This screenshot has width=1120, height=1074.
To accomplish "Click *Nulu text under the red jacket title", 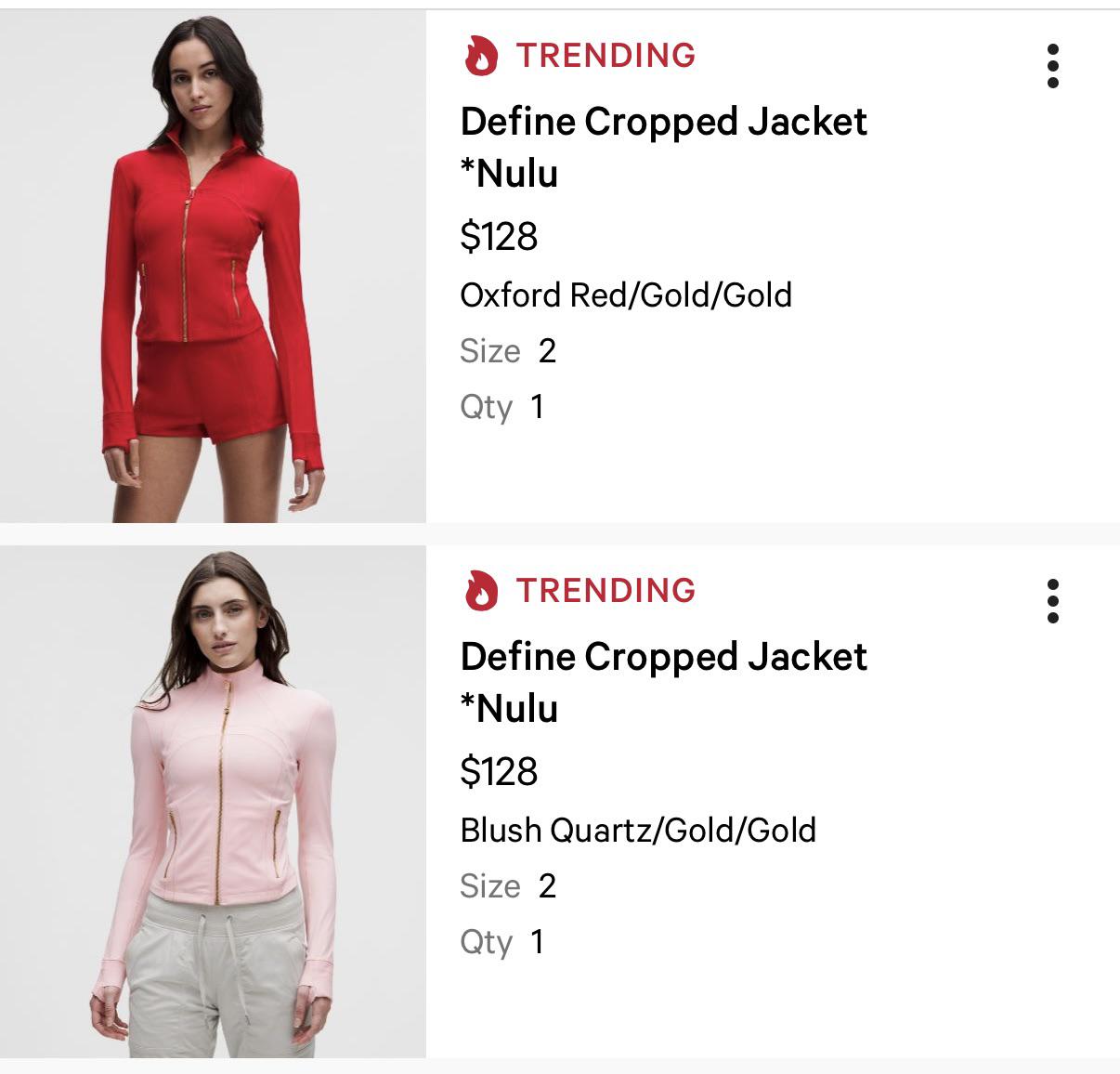I will tap(509, 173).
